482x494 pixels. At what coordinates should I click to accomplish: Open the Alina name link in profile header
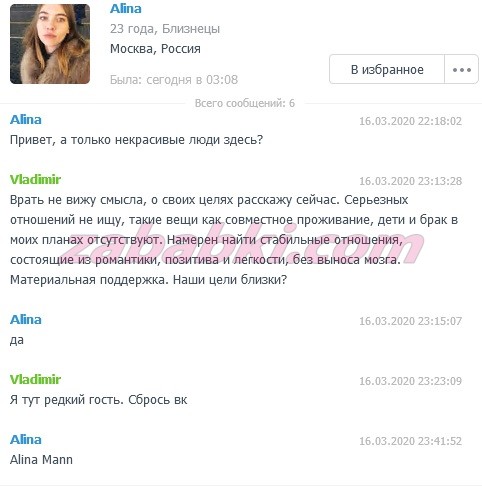pos(126,9)
